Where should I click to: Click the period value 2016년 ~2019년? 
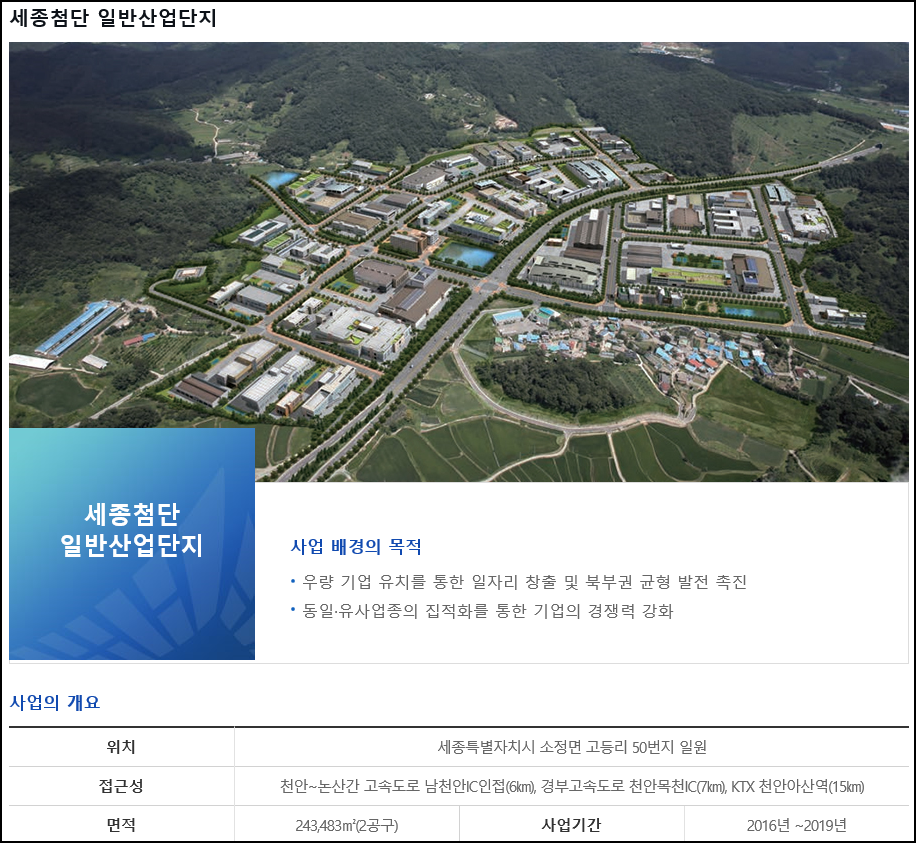coord(796,825)
